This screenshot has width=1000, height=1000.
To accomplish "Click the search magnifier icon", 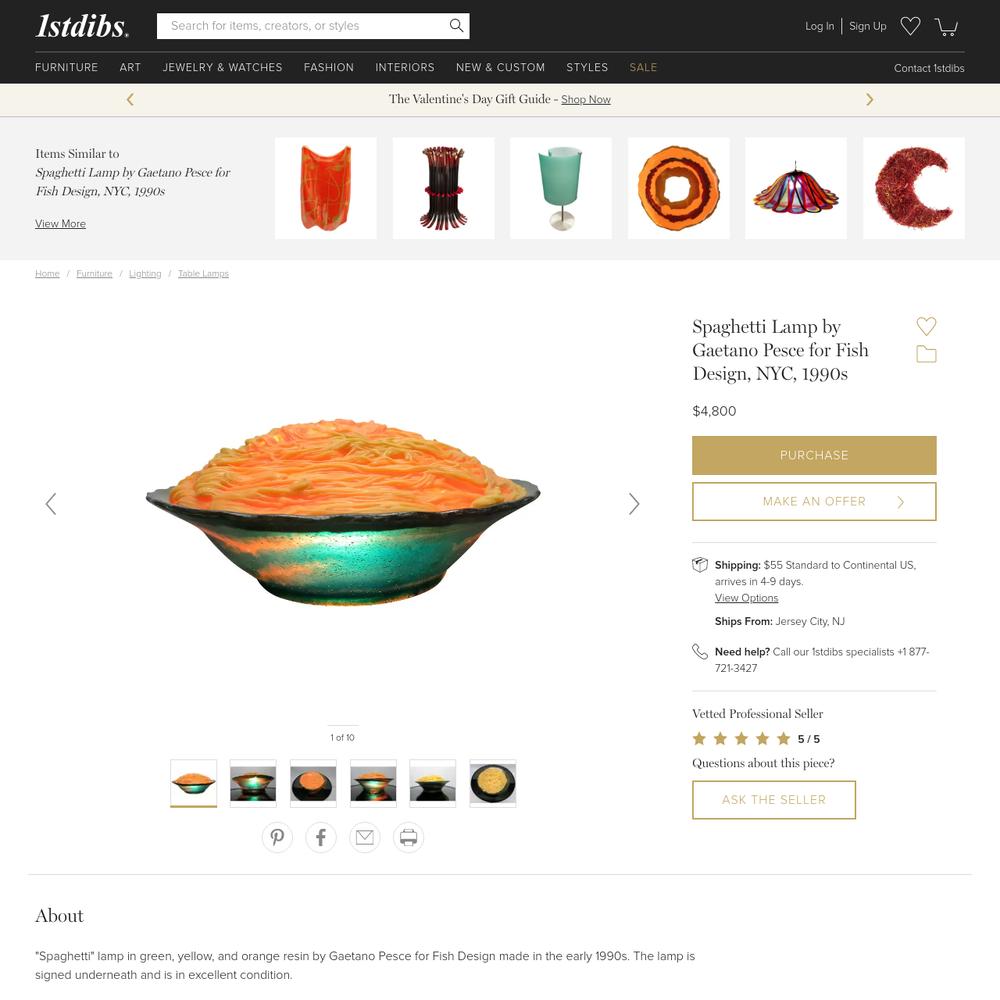I will coord(456,26).
